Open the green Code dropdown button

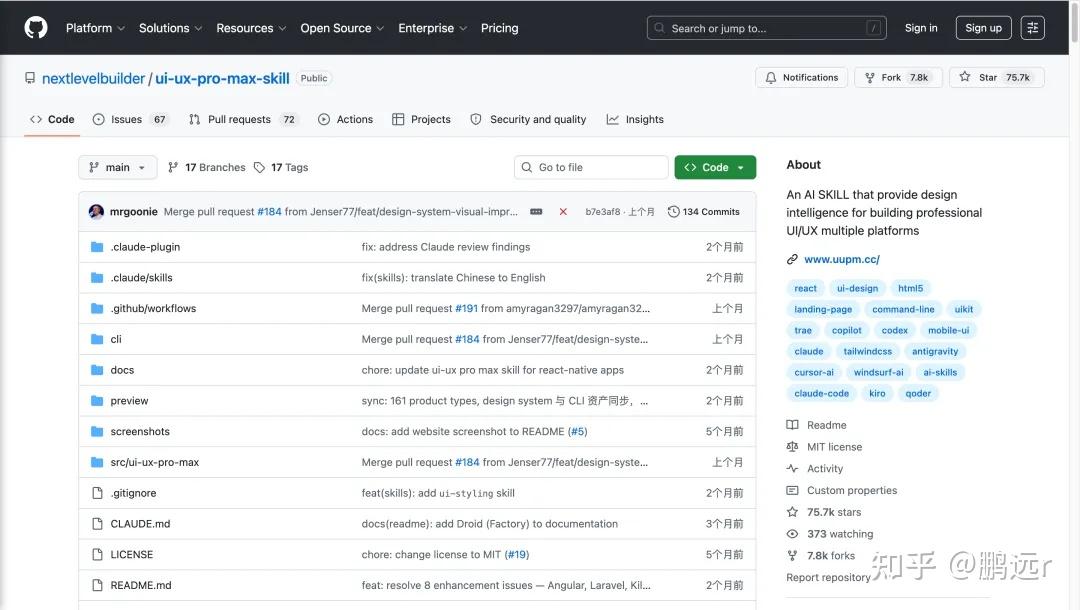[x=715, y=167]
